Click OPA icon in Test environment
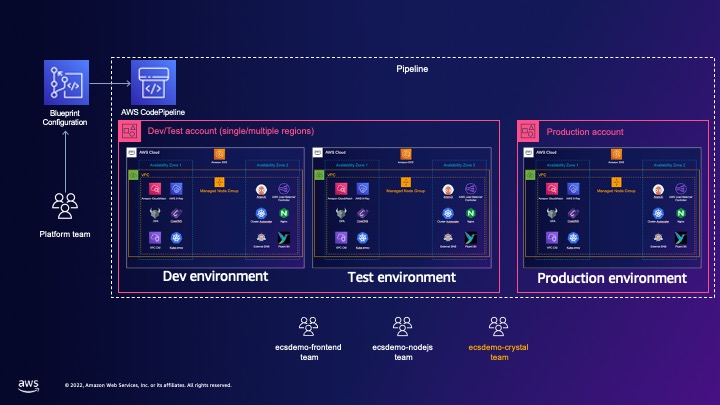720x405 pixels. pyautogui.click(x=341, y=213)
